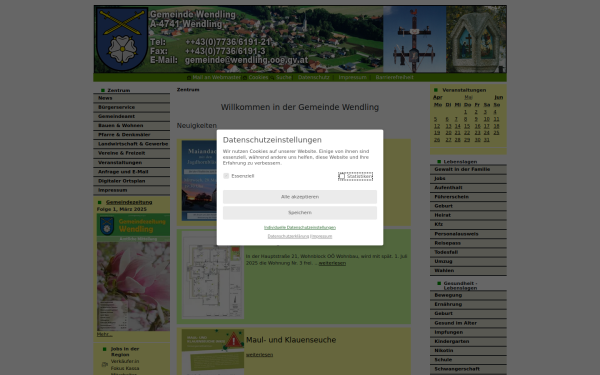This screenshot has height=375, width=600.
Task: Open Mail an Webmaster link
Action: coord(217,77)
